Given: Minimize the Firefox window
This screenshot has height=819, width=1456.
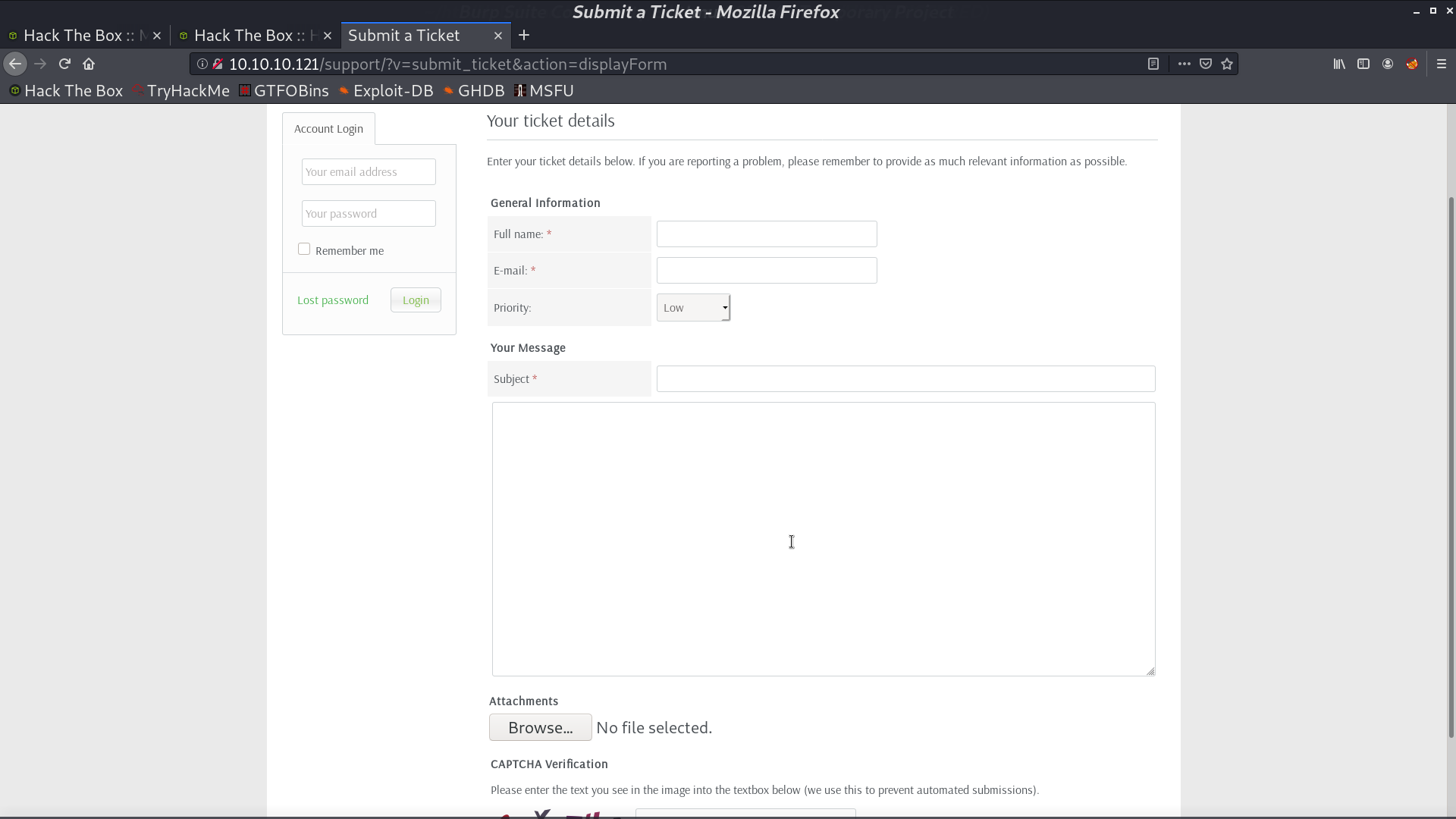Looking at the screenshot, I should pos(1416,11).
